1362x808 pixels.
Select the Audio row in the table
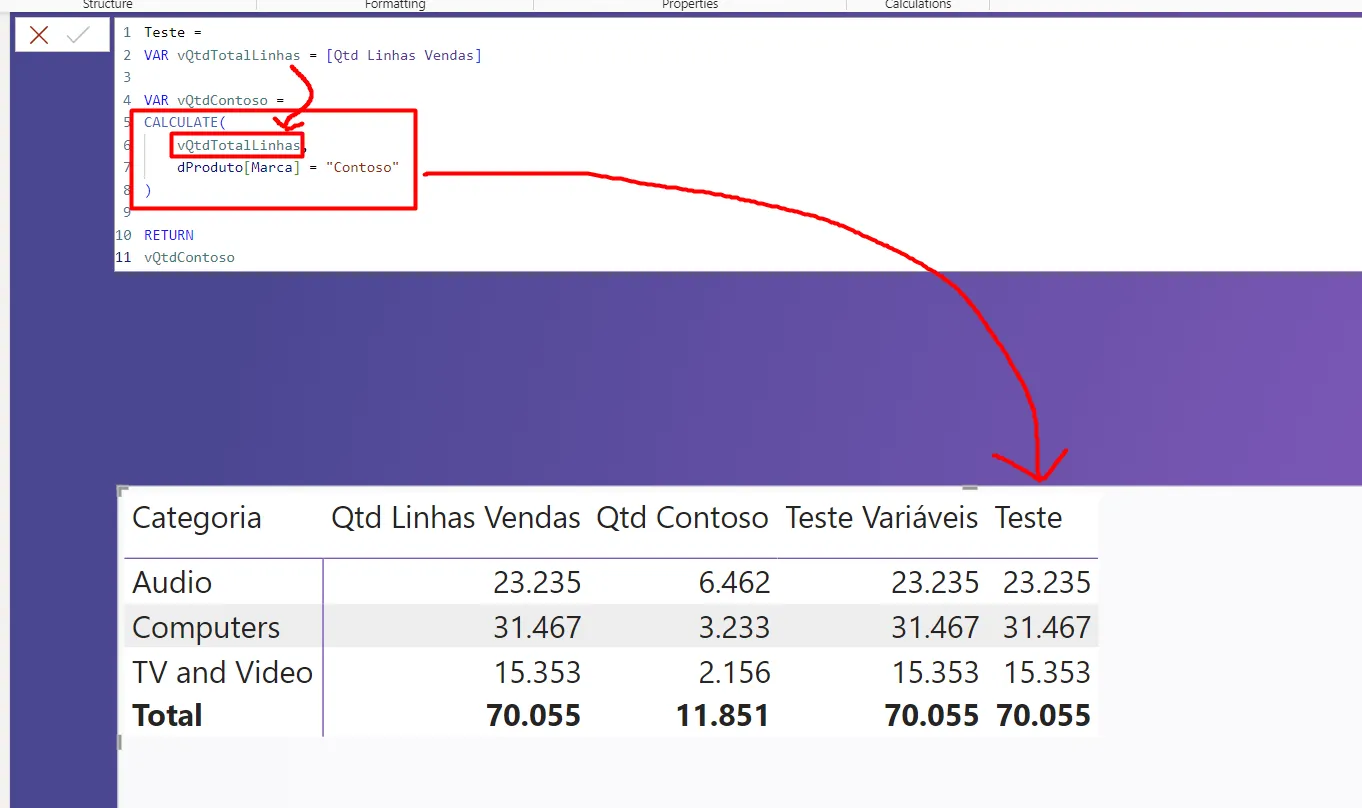tap(172, 582)
